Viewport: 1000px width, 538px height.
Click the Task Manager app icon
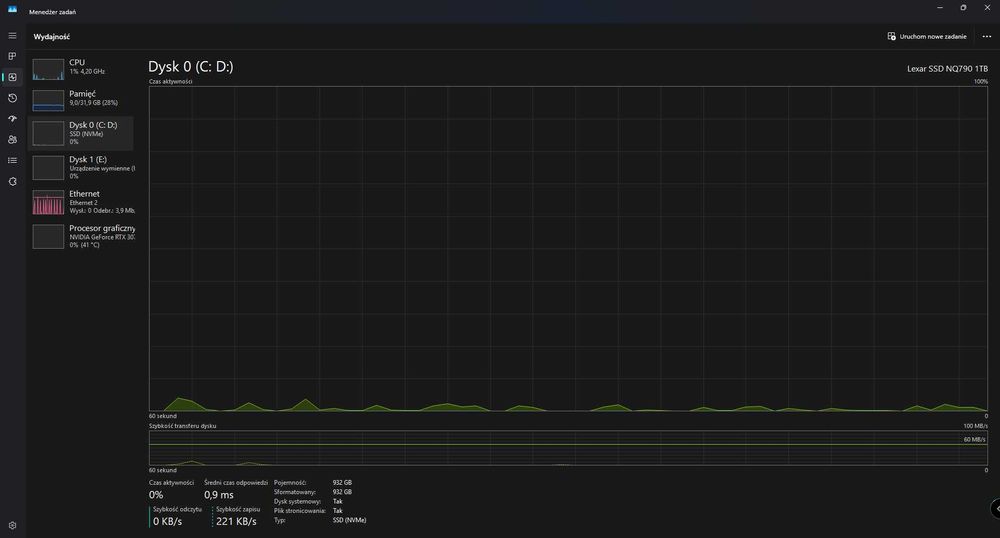12,9
